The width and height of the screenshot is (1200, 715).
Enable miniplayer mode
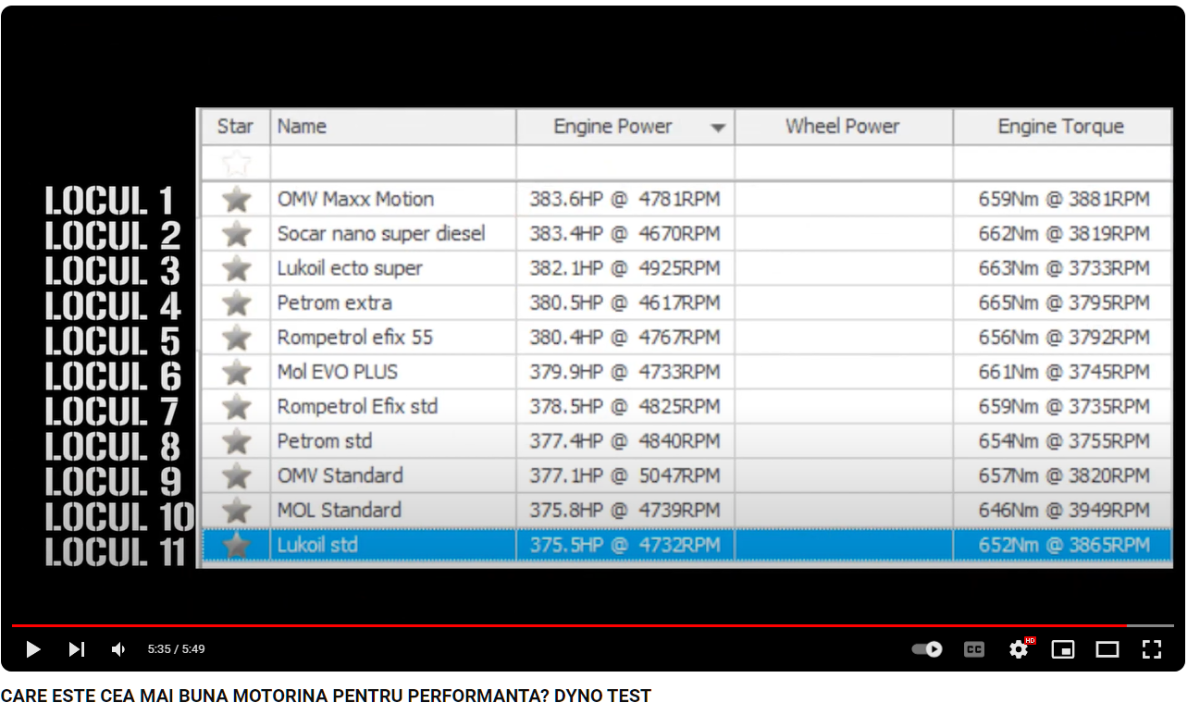1063,650
